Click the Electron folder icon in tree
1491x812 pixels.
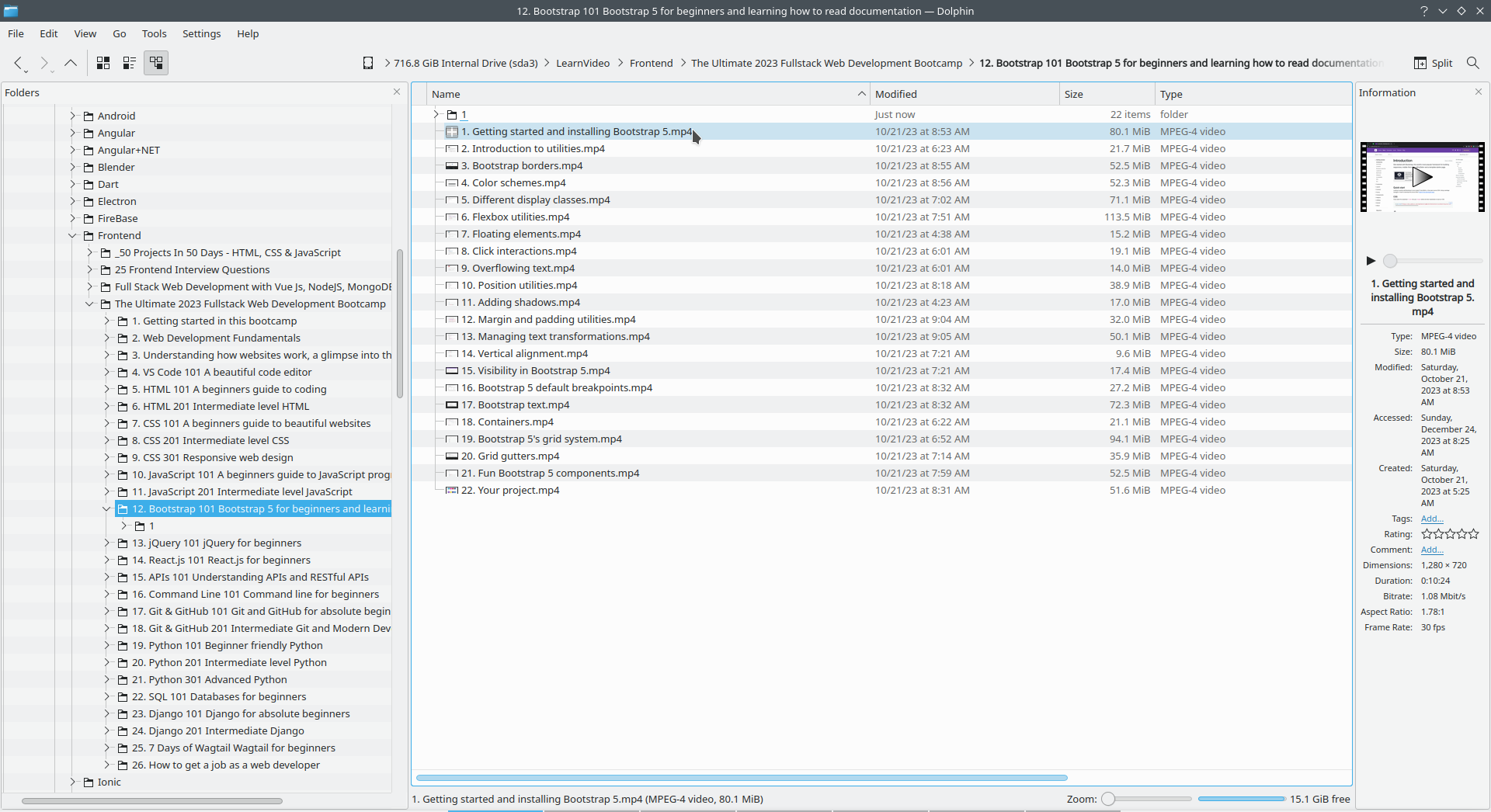click(89, 202)
